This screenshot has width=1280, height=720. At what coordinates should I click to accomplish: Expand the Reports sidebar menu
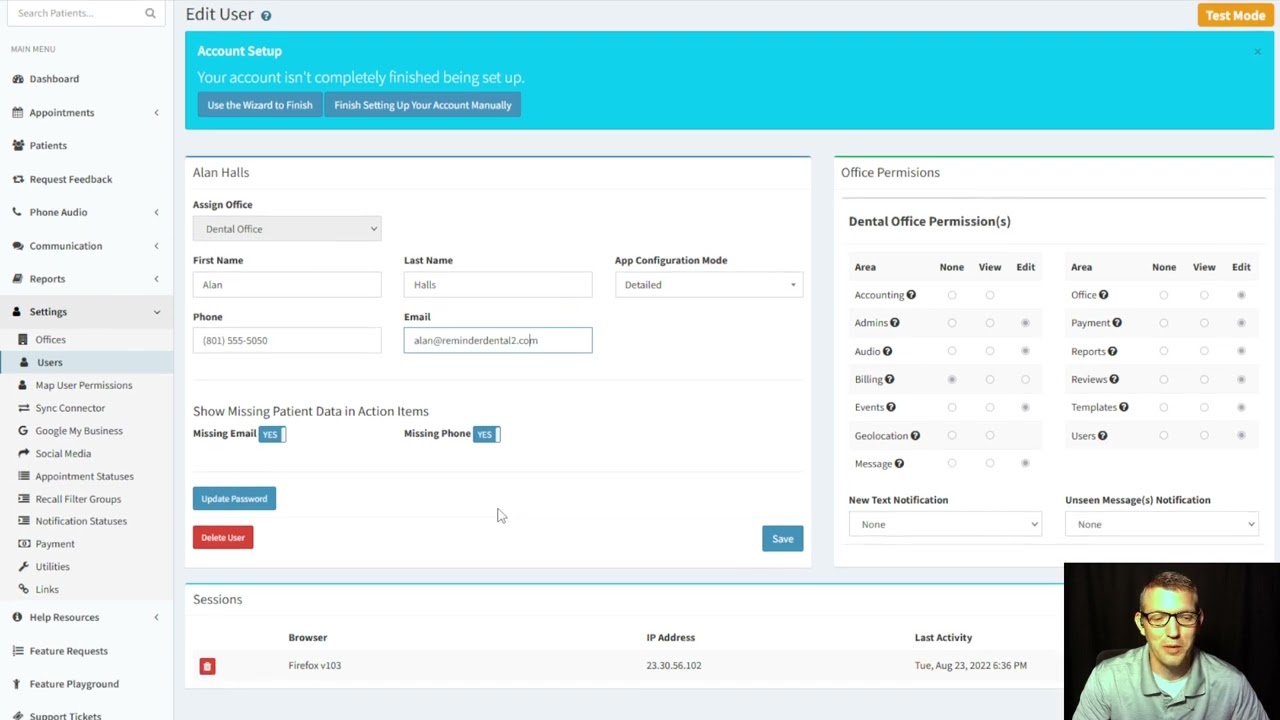click(86, 279)
